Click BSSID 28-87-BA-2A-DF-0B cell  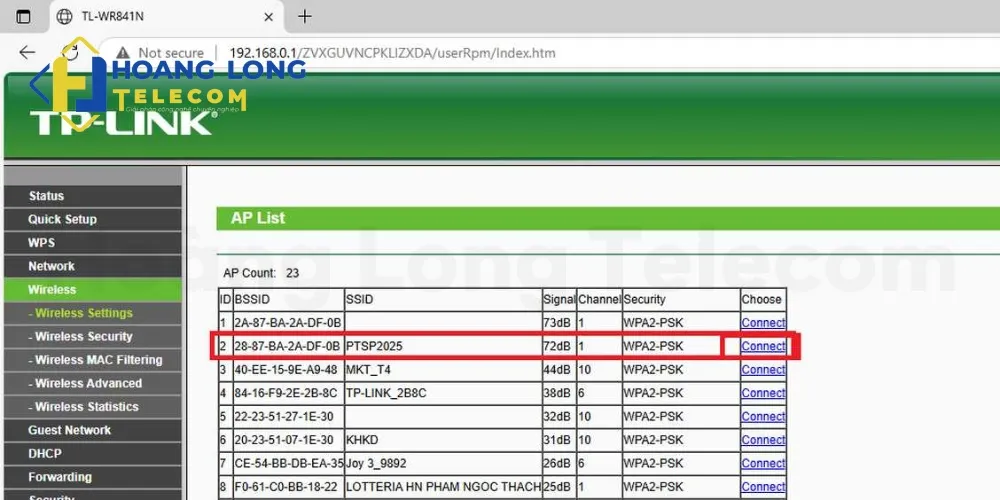[x=288, y=346]
